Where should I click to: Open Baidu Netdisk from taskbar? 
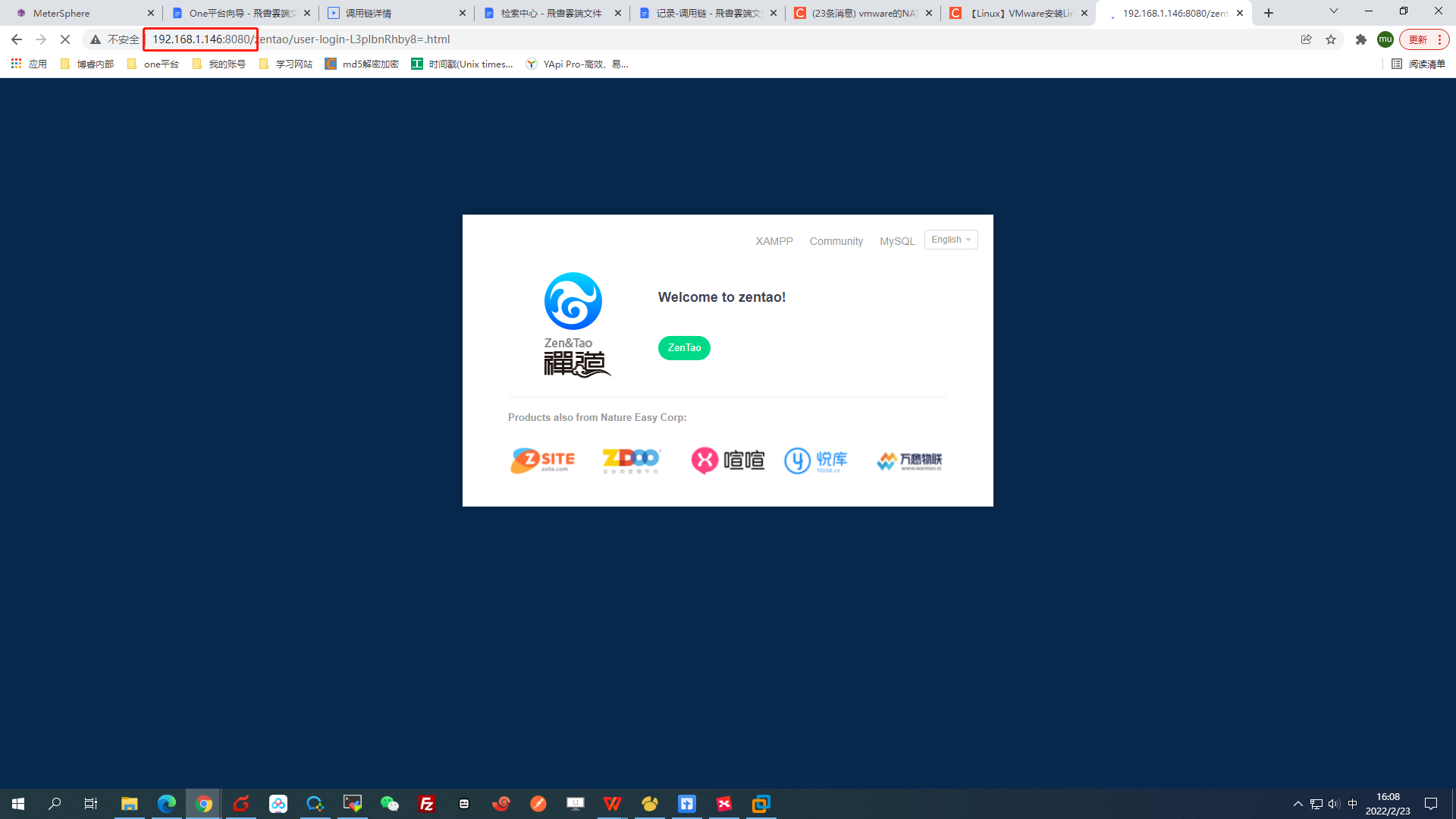278,804
